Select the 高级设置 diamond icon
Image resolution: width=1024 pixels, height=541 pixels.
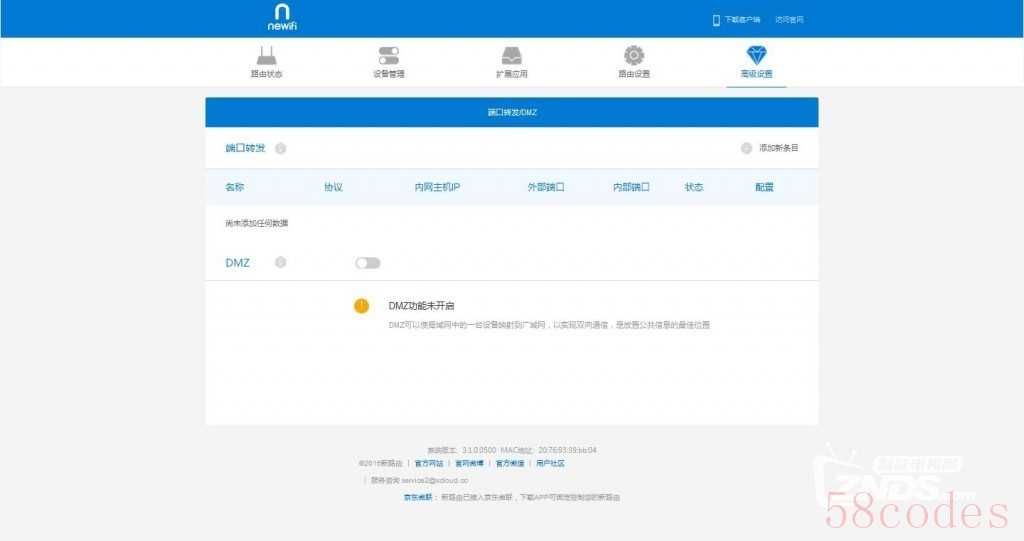tap(756, 55)
